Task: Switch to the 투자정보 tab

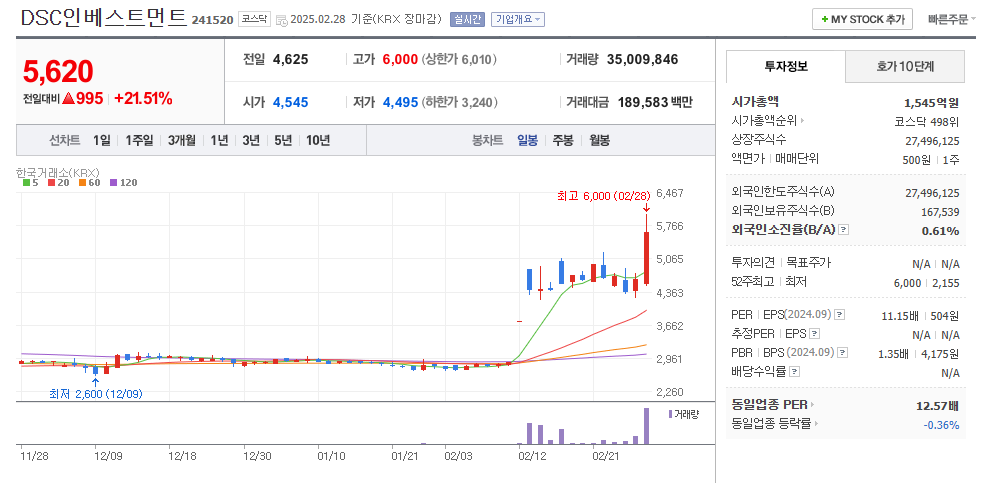Action: [x=786, y=66]
